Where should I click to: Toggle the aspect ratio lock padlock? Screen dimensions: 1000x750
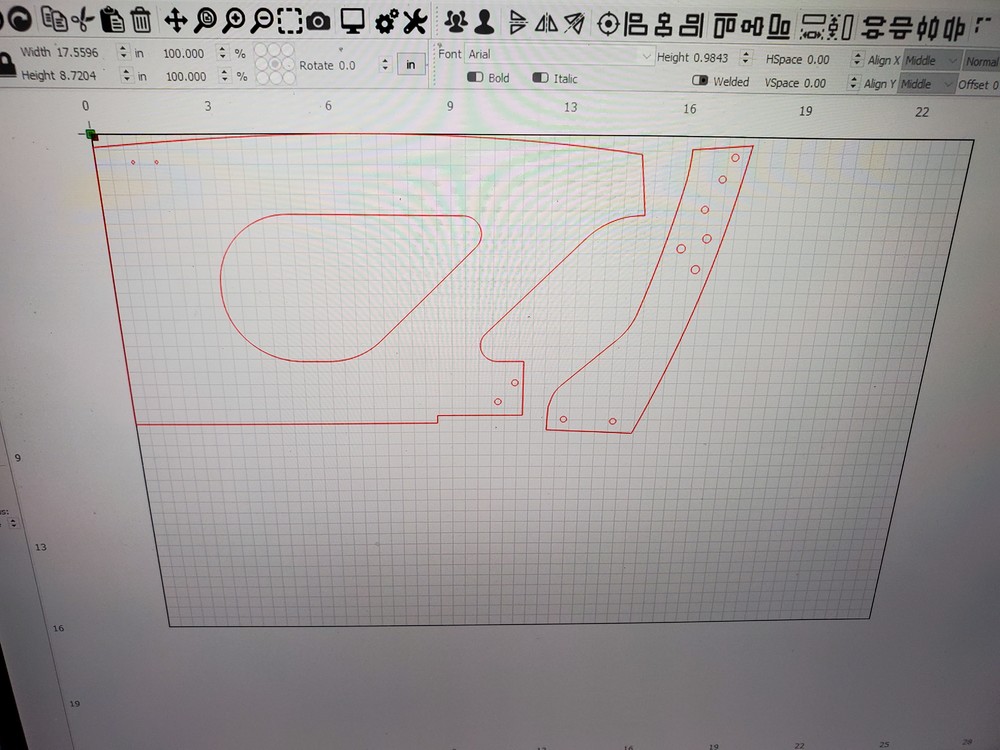pyautogui.click(x=6, y=64)
